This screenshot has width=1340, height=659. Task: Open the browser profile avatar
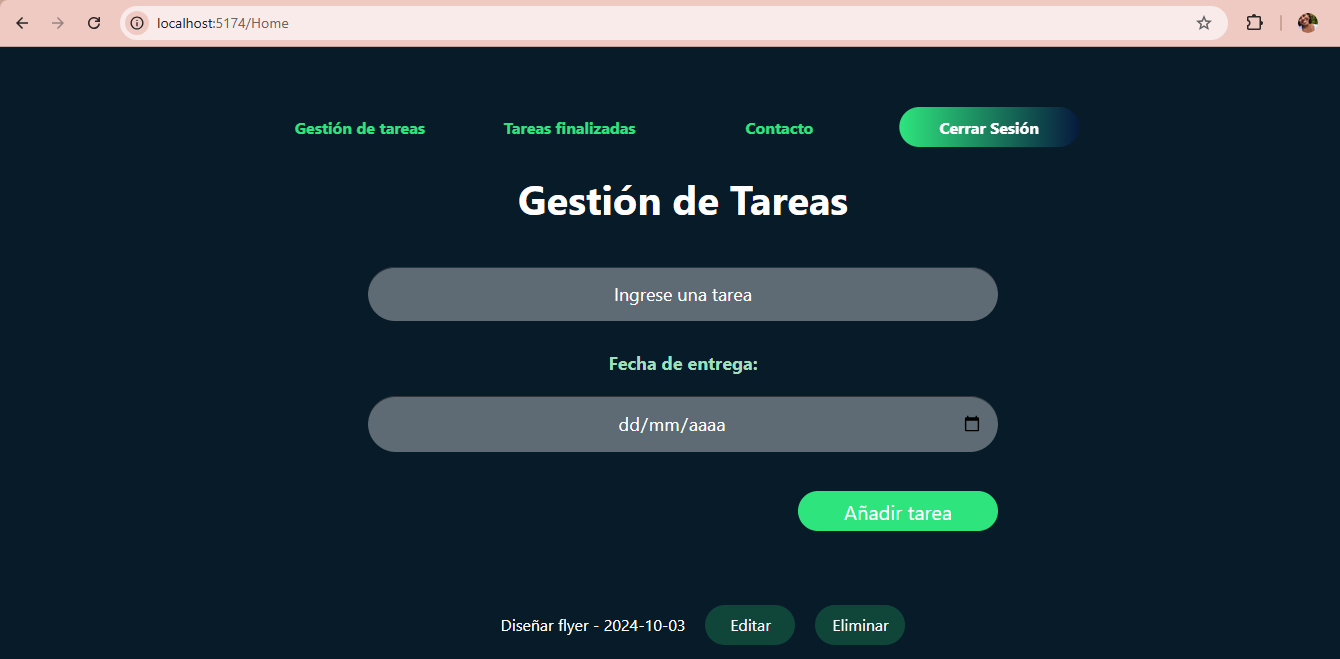pos(1307,22)
